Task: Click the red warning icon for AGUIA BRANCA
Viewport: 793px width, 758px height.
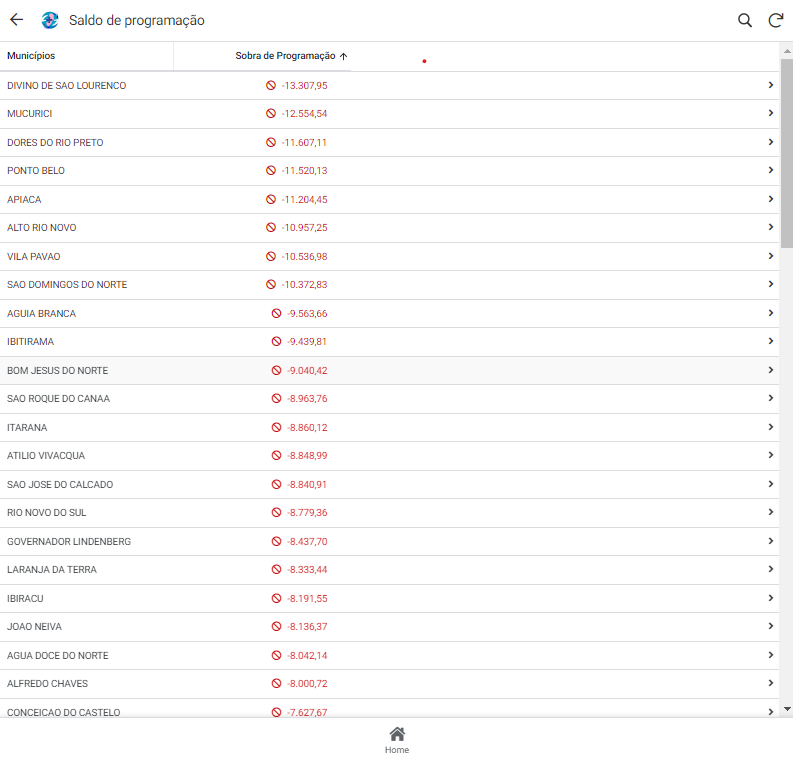Action: pyautogui.click(x=277, y=314)
